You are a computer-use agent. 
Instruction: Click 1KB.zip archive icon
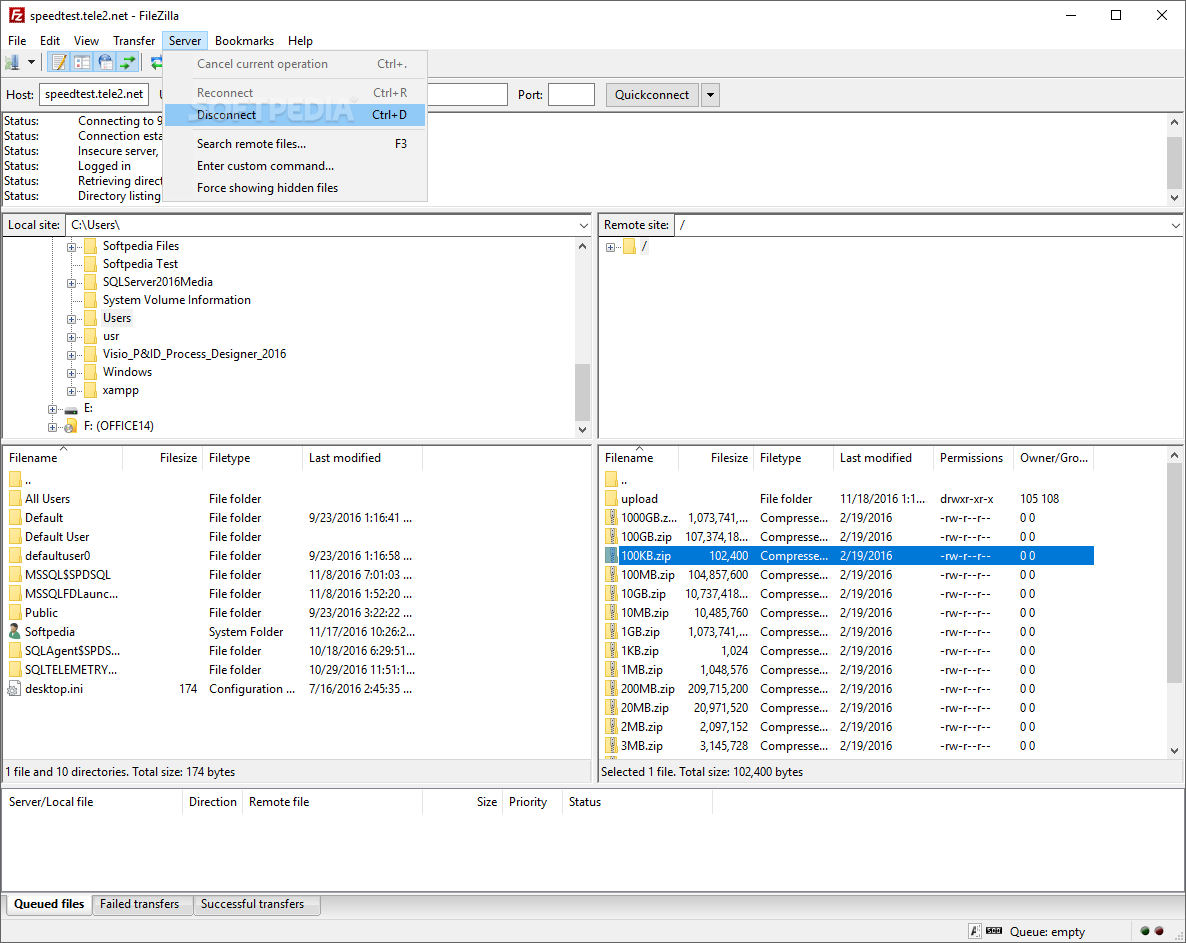(611, 650)
